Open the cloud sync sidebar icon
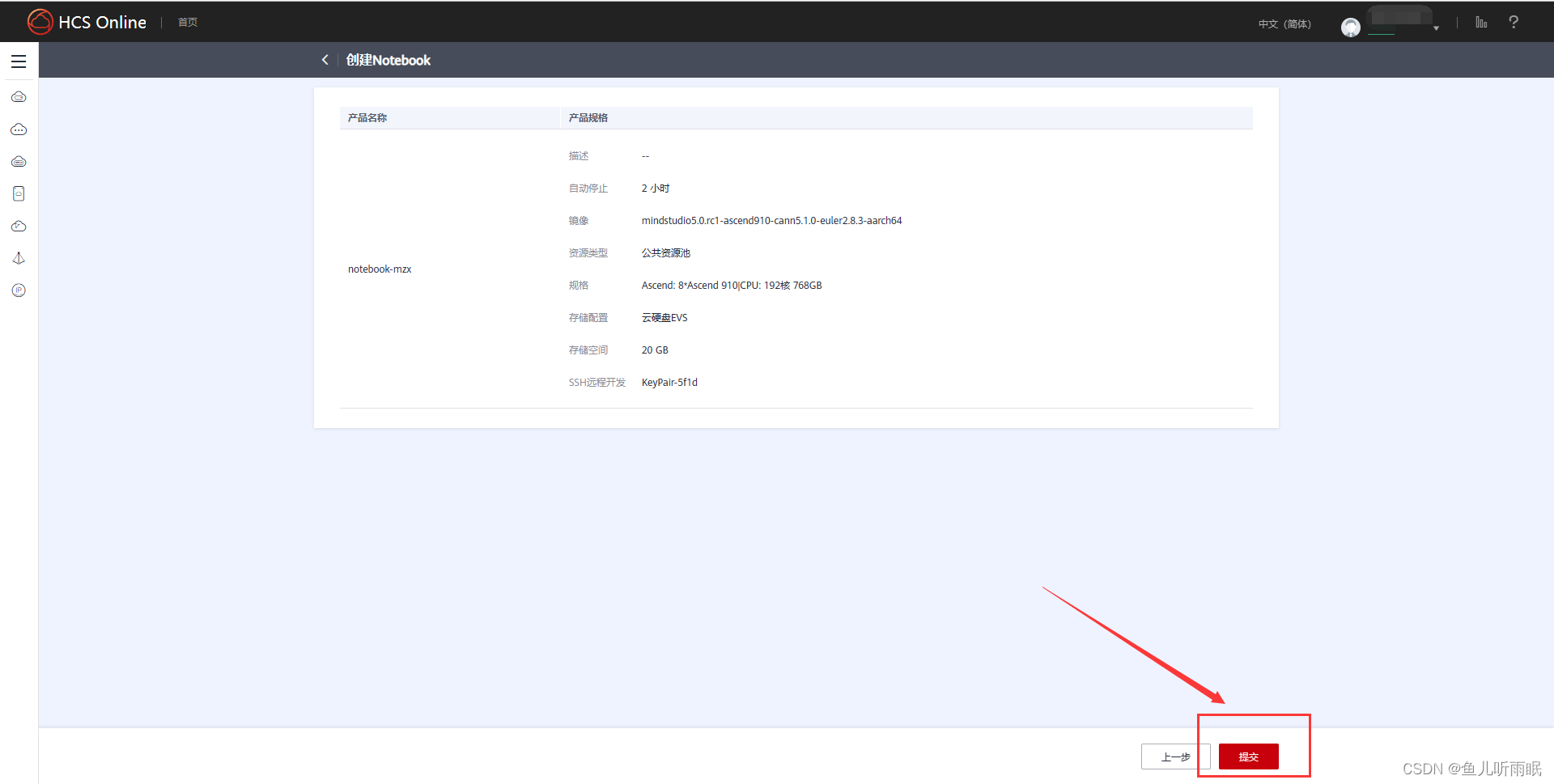 pyautogui.click(x=19, y=226)
